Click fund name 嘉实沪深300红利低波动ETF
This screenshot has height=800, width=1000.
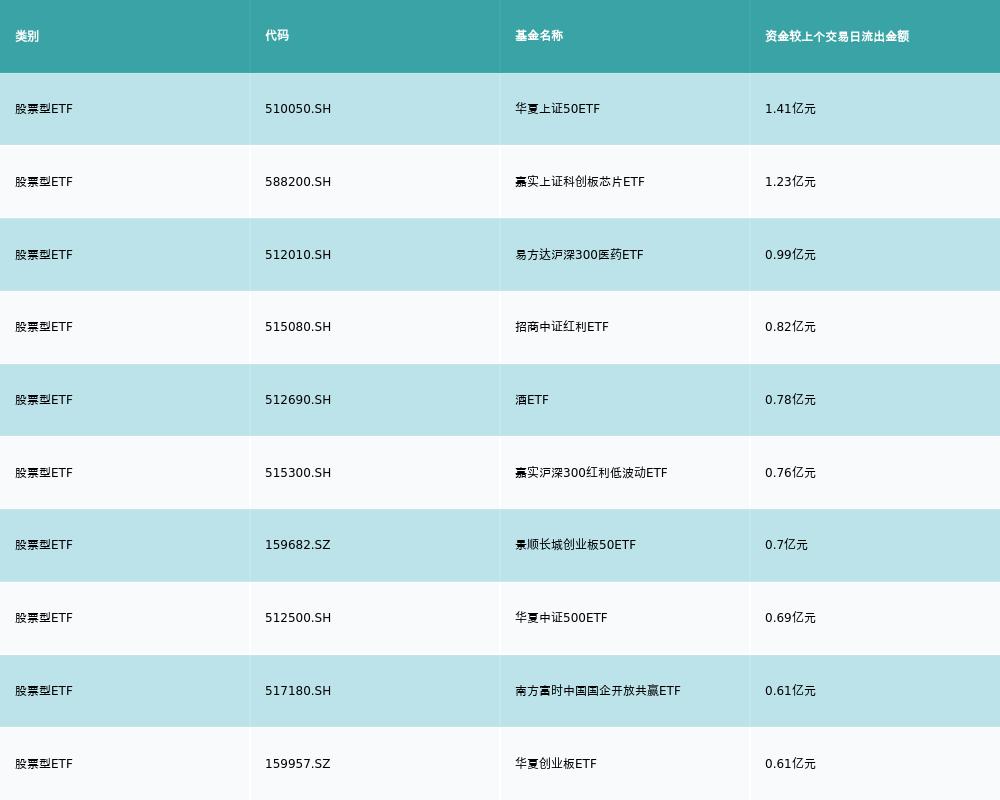click(x=591, y=473)
